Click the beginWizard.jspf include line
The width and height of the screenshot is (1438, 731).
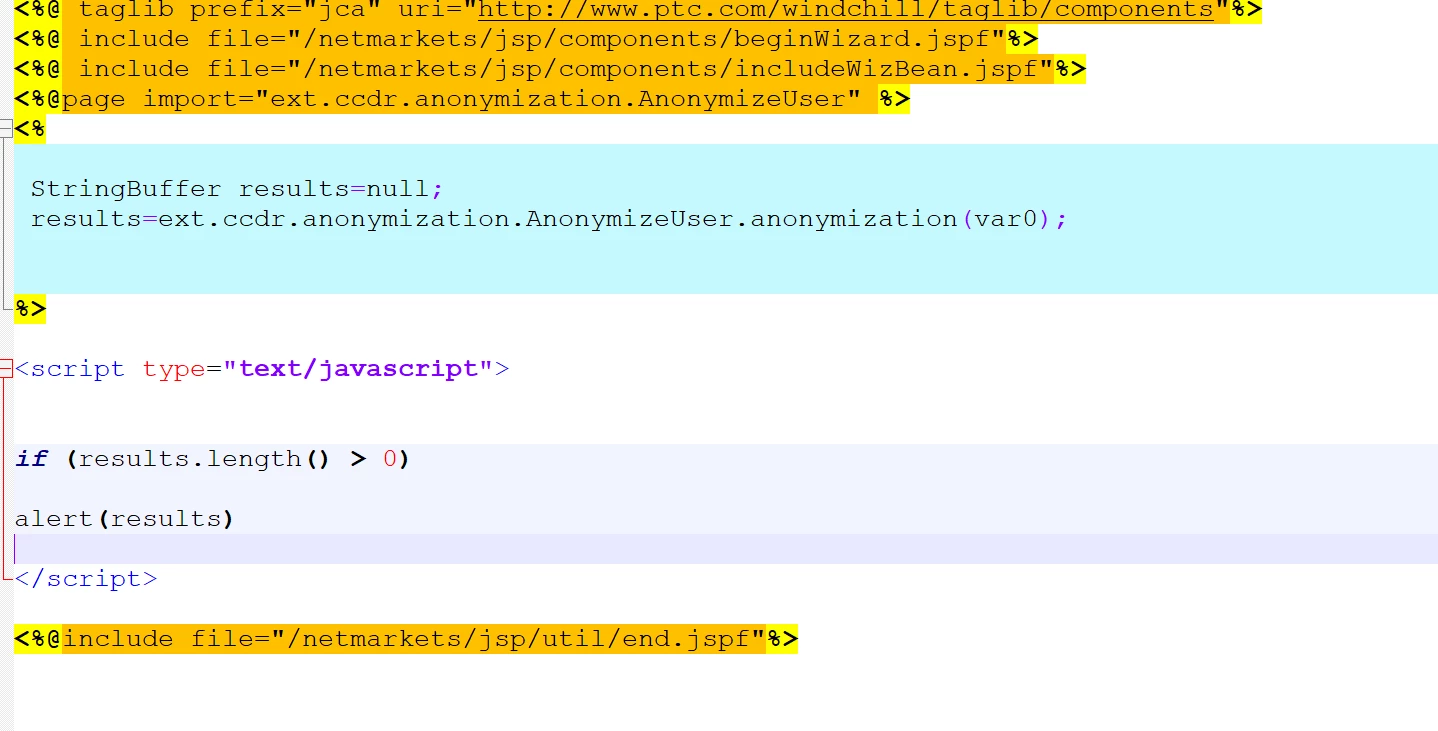(x=526, y=39)
